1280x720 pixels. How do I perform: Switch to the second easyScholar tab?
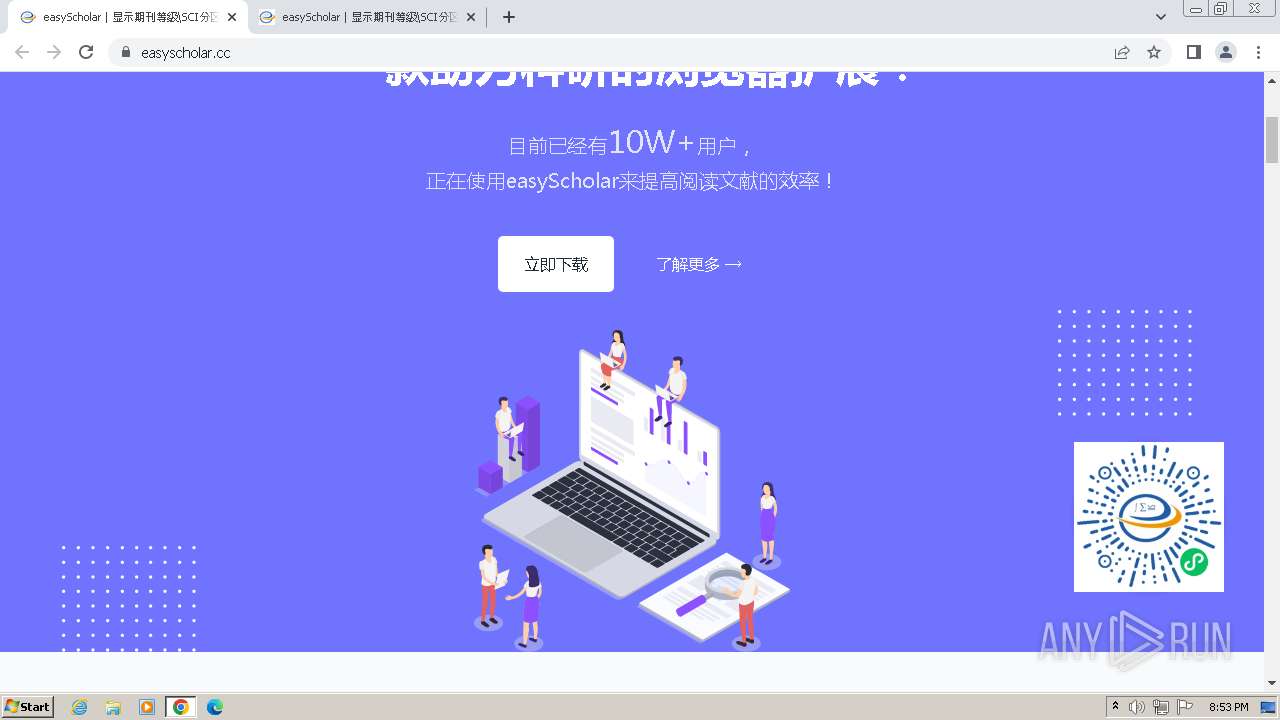point(365,17)
